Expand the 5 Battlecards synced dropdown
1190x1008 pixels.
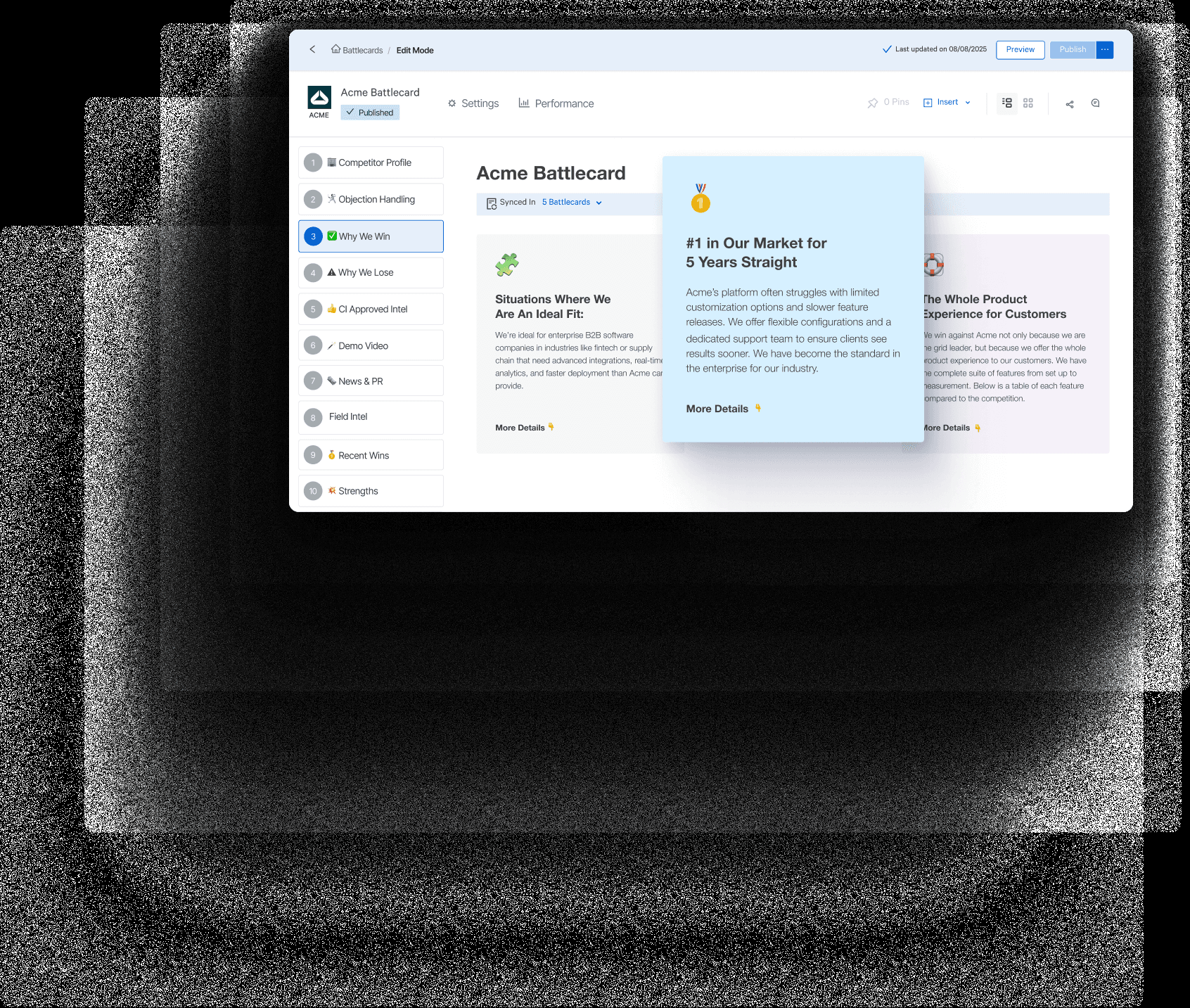[572, 203]
